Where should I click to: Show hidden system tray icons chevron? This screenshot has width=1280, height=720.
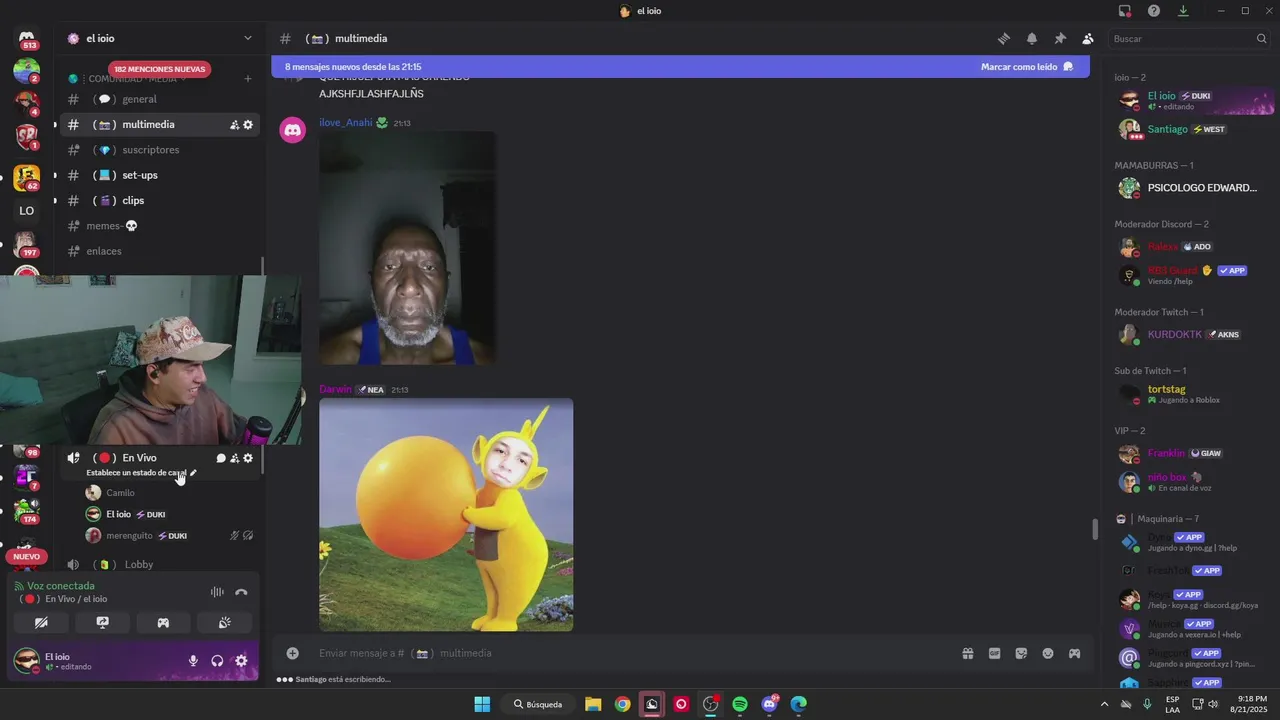[x=1104, y=704]
